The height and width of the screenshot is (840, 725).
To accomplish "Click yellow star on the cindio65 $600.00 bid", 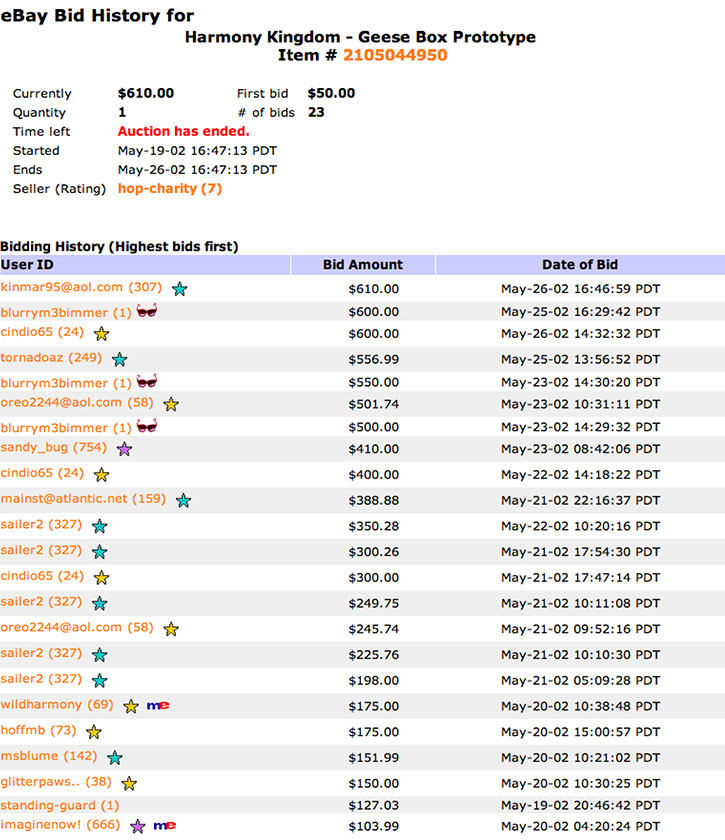I will click(x=101, y=334).
